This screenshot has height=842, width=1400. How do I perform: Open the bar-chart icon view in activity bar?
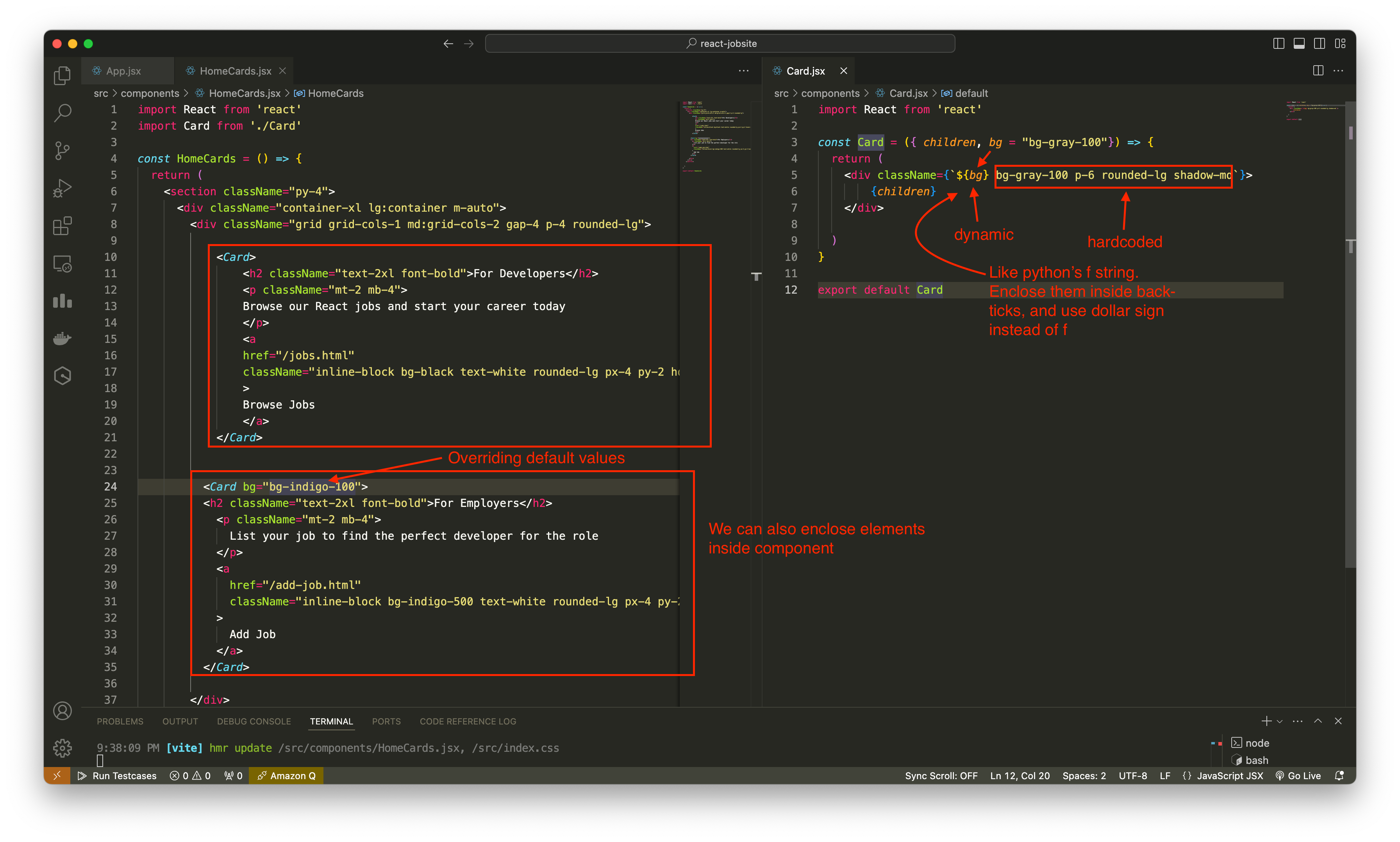pos(62,301)
